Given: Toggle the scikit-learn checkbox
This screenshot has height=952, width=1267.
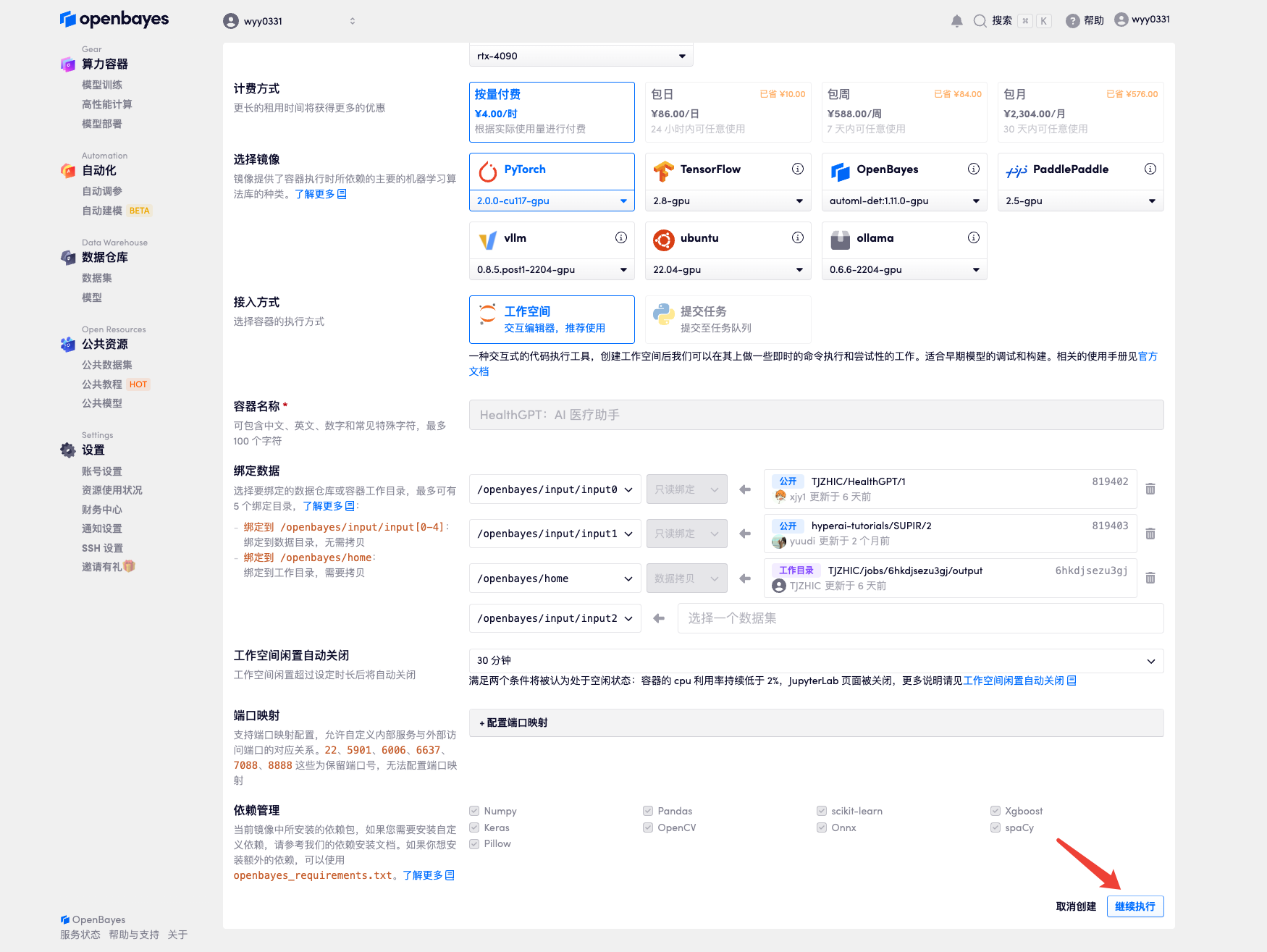Looking at the screenshot, I should 822,811.
